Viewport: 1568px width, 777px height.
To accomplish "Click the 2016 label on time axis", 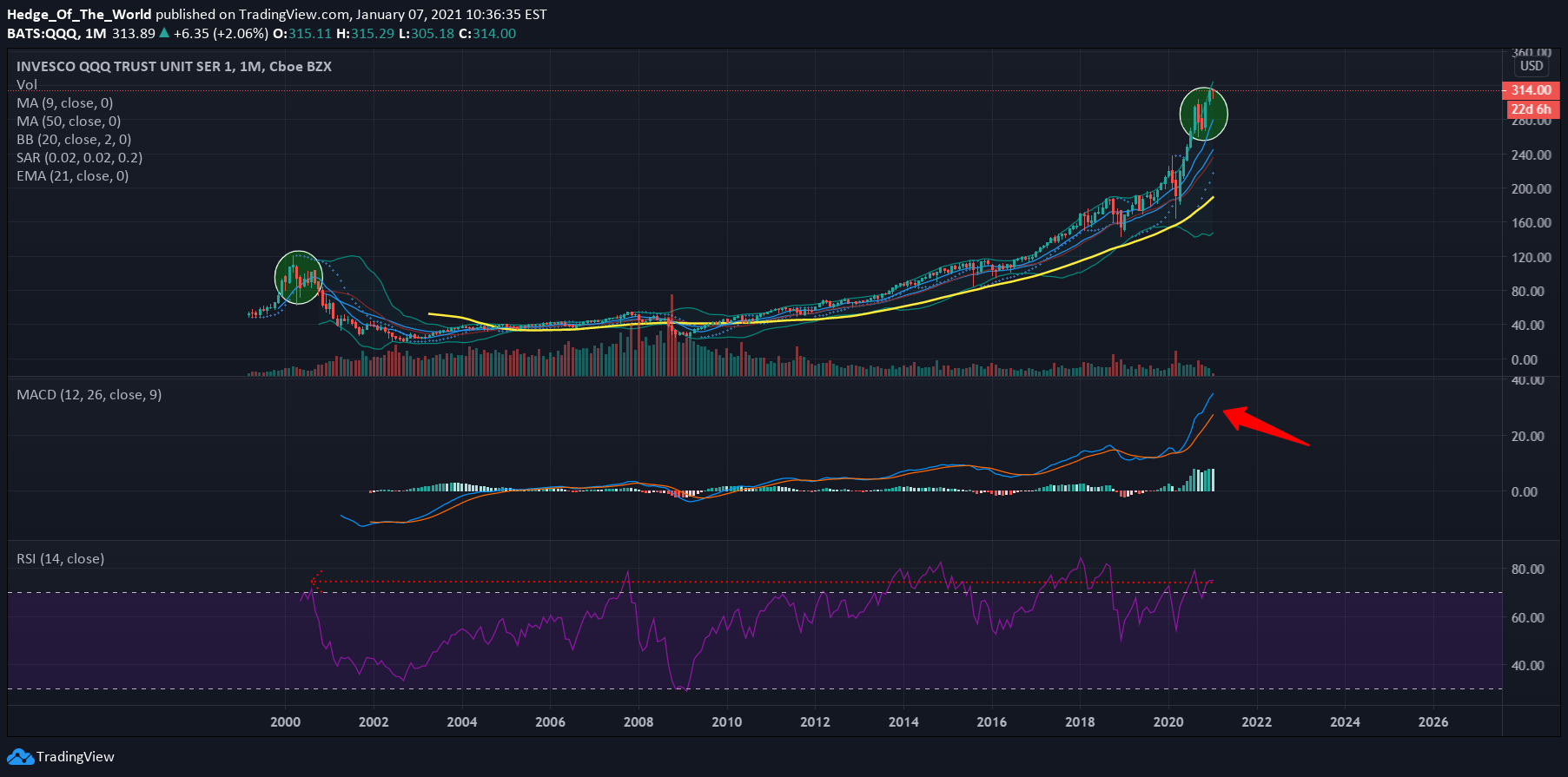I will pyautogui.click(x=992, y=722).
